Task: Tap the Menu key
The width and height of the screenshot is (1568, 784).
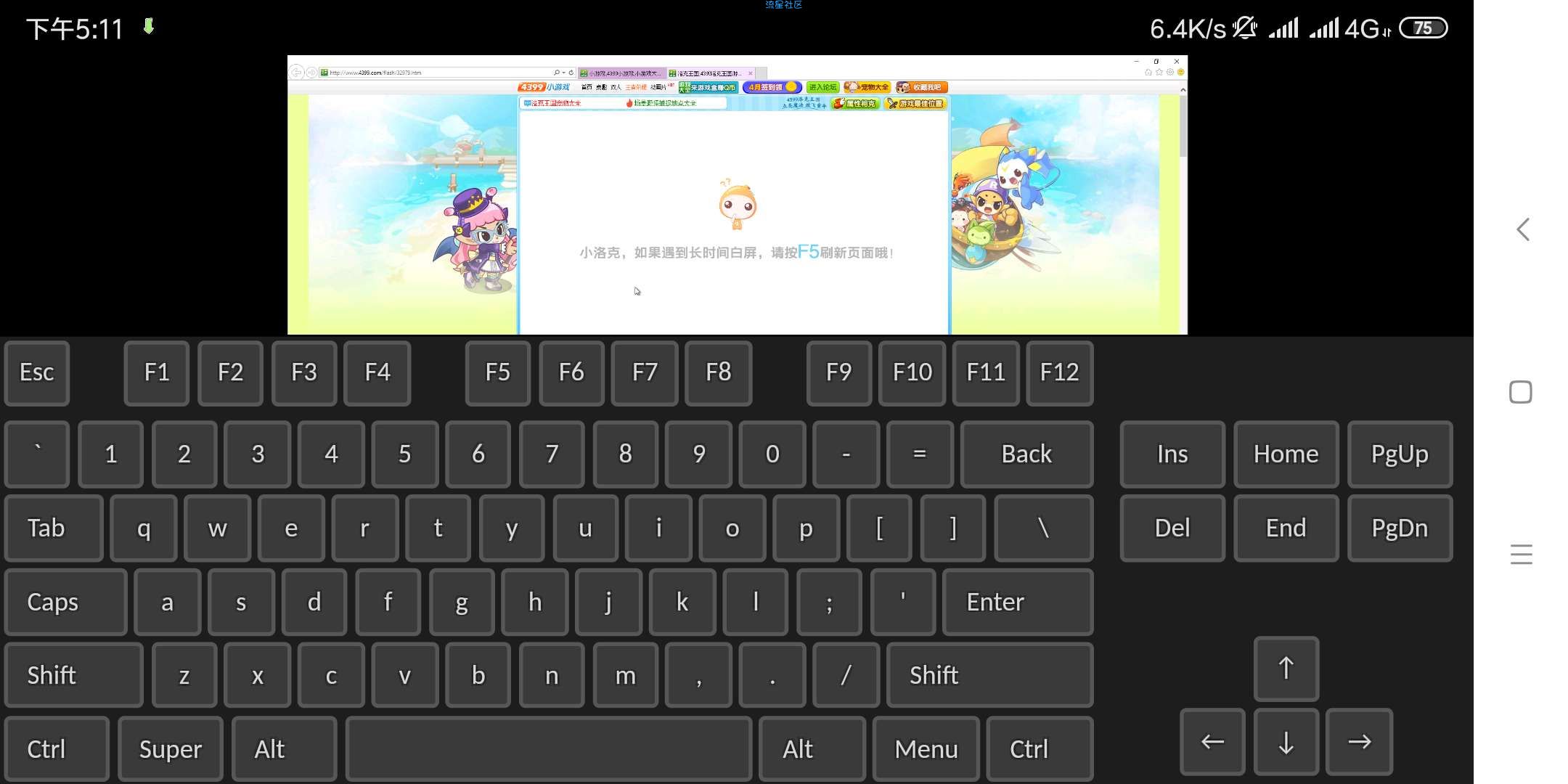Action: coord(926,749)
